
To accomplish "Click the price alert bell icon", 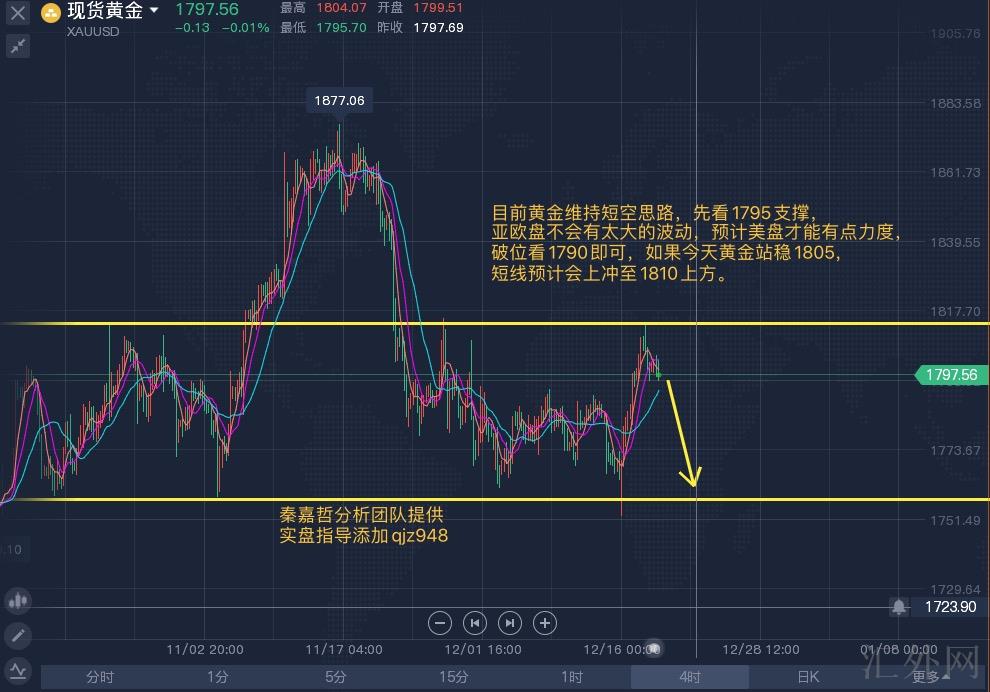I will click(x=899, y=607).
